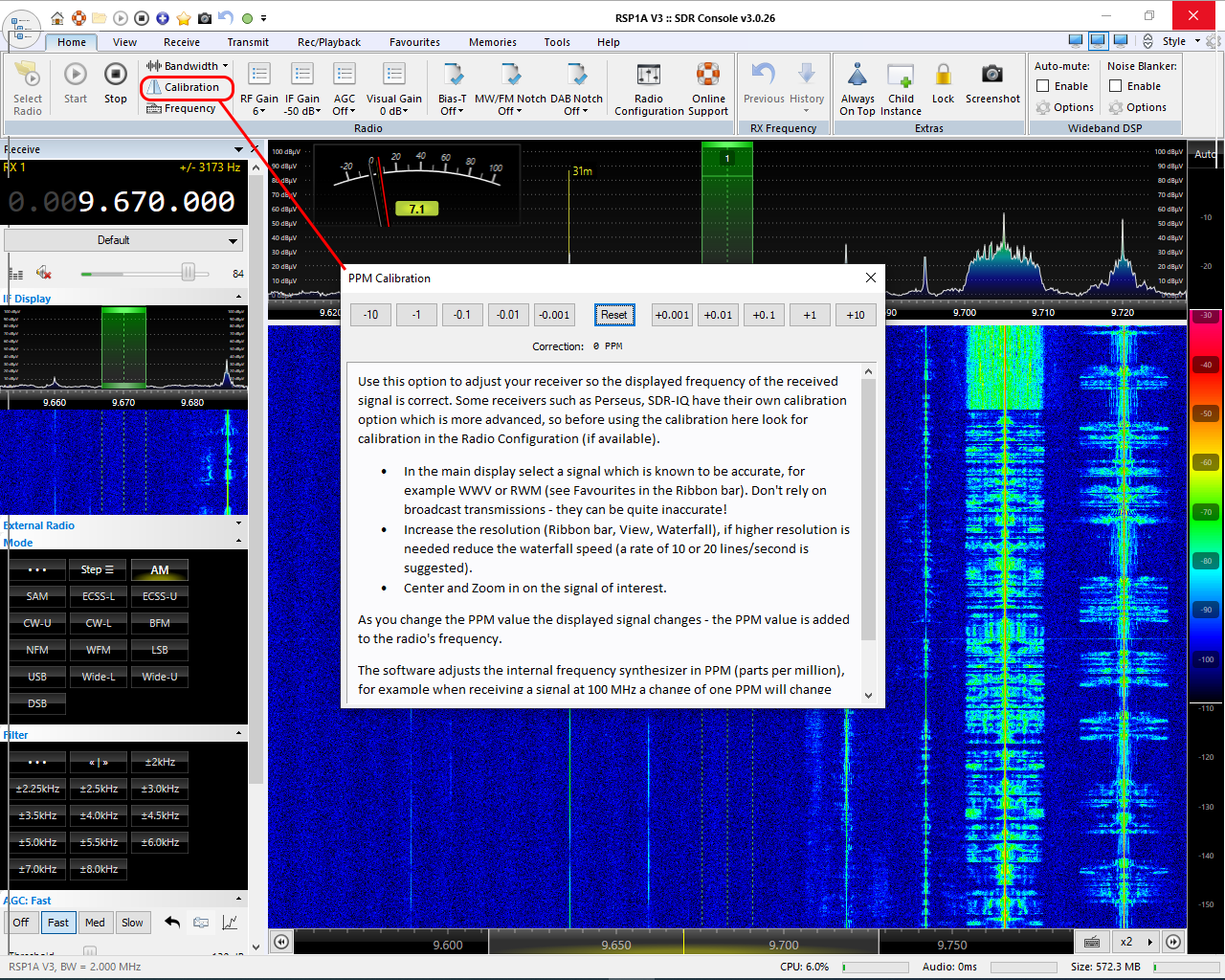Click the Stop radio icon
Screen dimensions: 1225x980
click(115, 75)
